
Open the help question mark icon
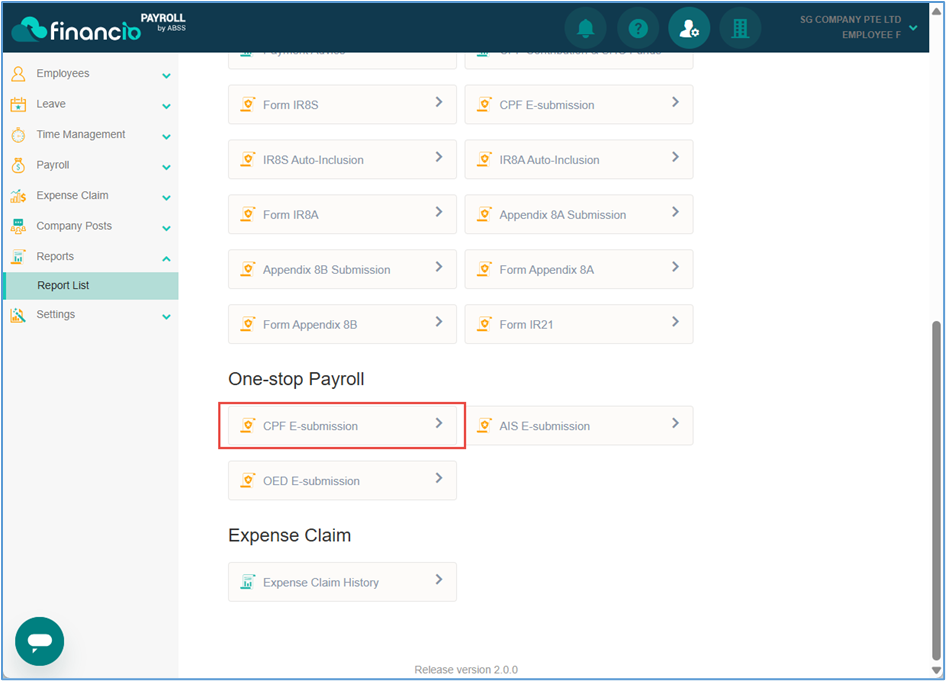click(638, 28)
